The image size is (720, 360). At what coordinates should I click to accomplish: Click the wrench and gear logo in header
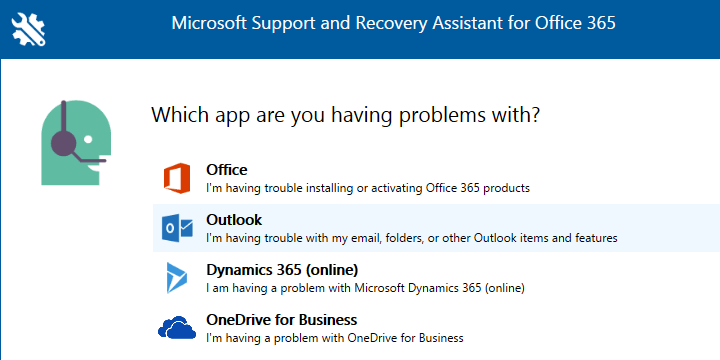click(x=28, y=29)
